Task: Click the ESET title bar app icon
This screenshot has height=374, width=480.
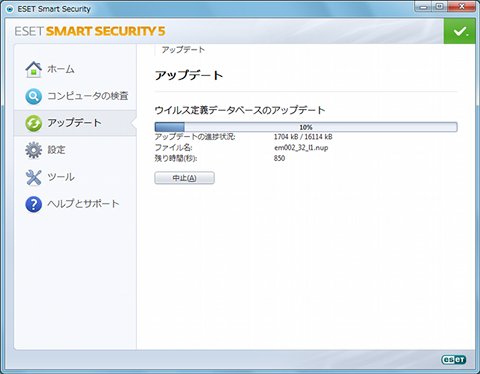Action: [10, 9]
